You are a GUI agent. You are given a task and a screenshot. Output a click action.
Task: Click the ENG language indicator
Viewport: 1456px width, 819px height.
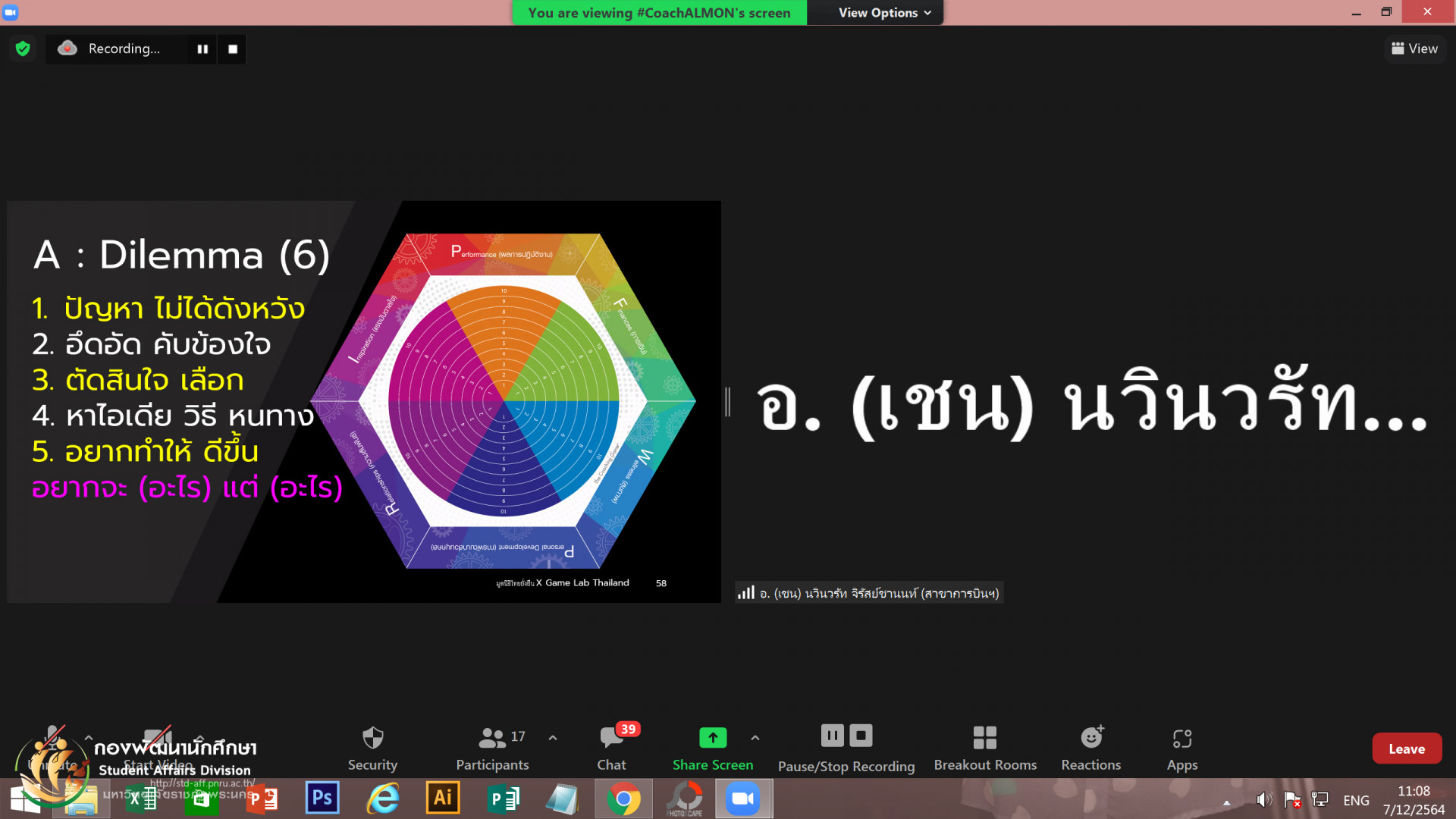pyautogui.click(x=1356, y=800)
